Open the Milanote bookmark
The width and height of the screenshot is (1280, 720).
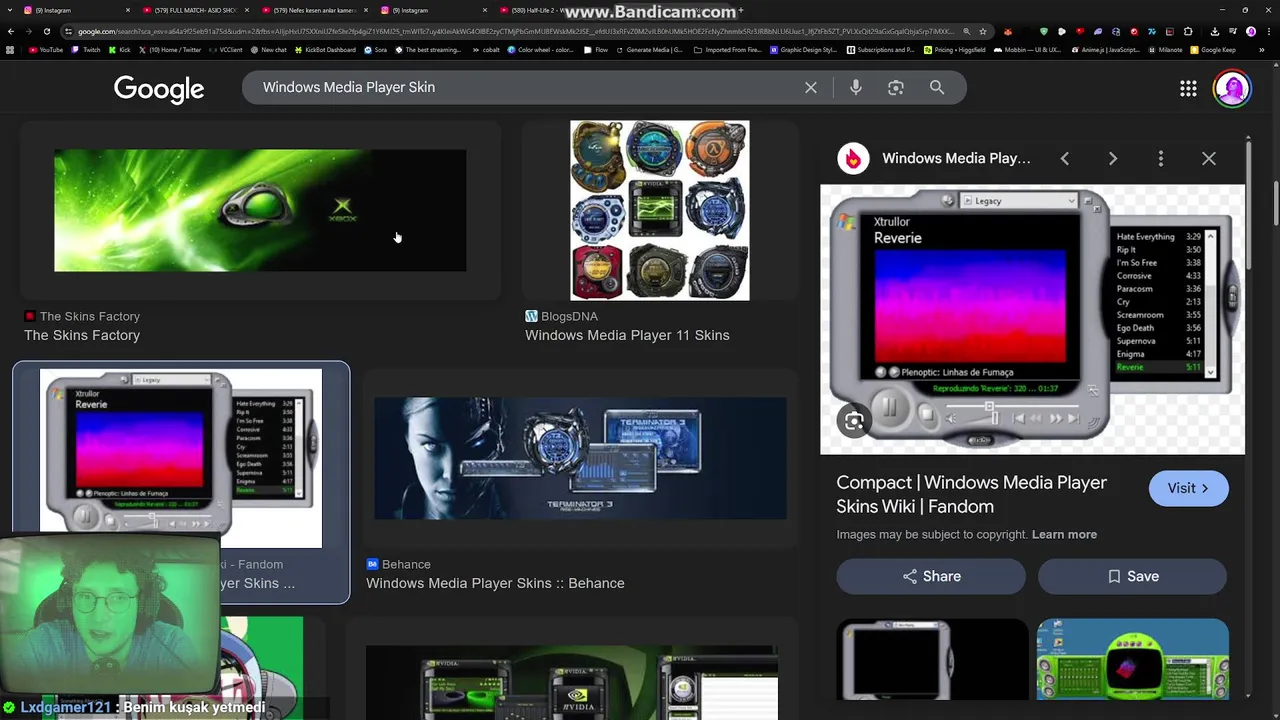(1165, 49)
